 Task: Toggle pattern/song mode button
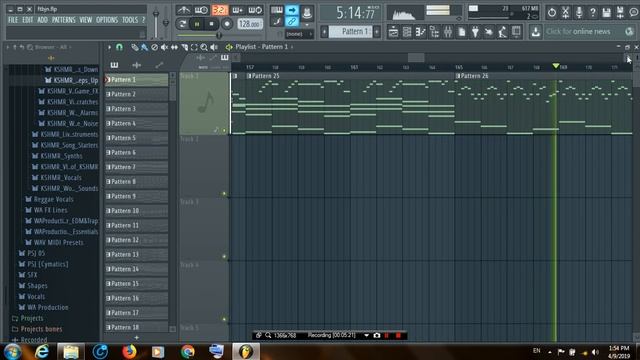182,24
